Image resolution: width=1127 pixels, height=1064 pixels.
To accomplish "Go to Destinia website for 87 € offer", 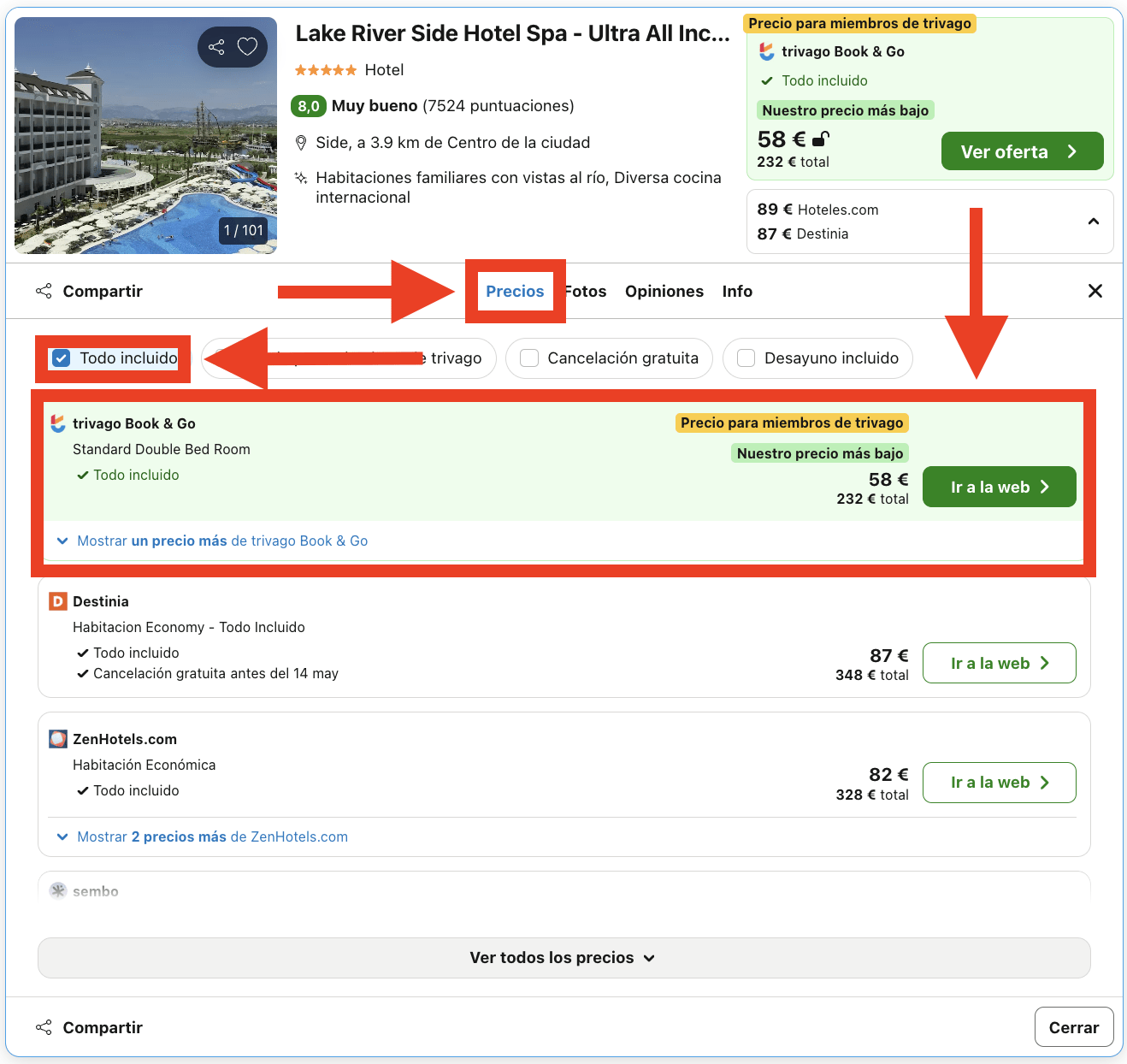I will click(999, 663).
